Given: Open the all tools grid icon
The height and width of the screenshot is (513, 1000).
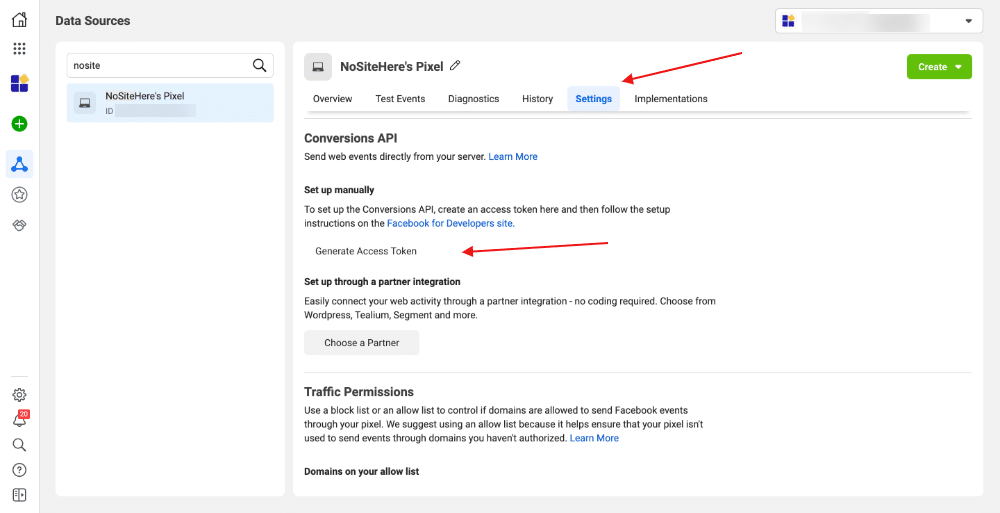Looking at the screenshot, I should click(x=19, y=49).
